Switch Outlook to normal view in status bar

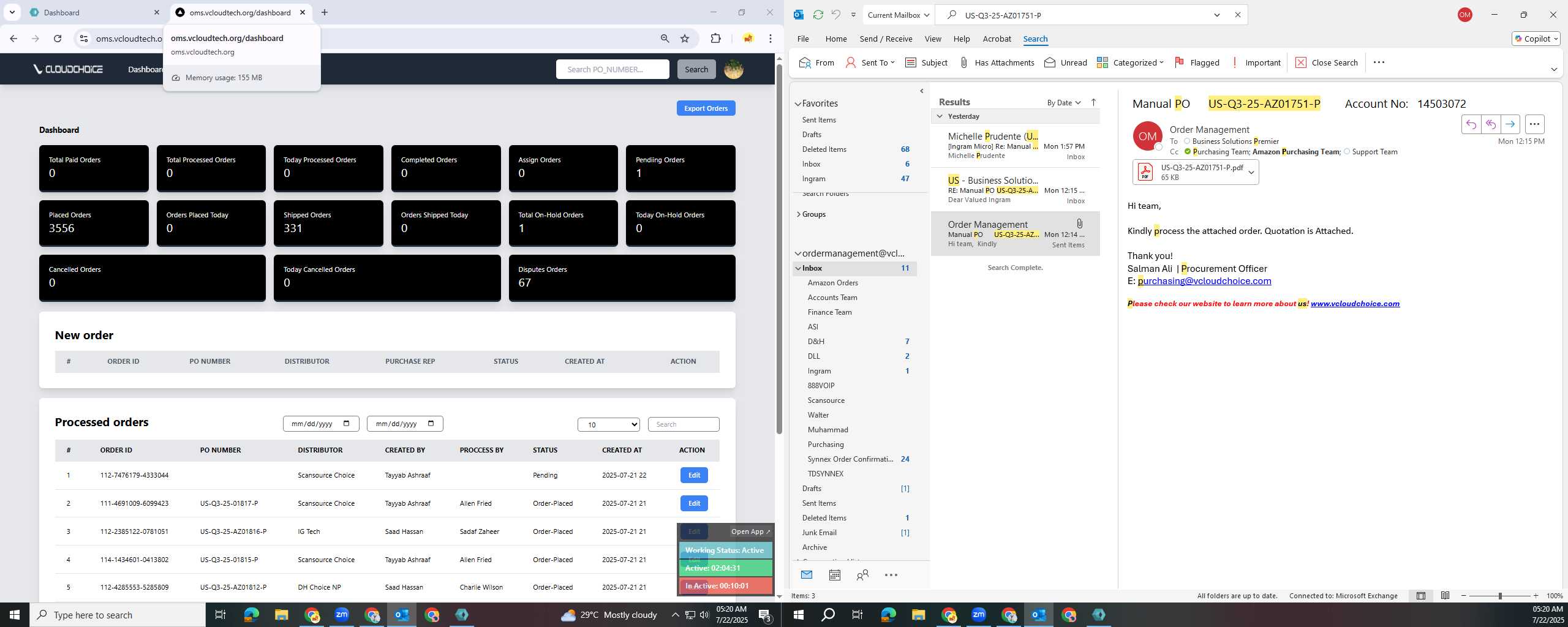[1421, 596]
